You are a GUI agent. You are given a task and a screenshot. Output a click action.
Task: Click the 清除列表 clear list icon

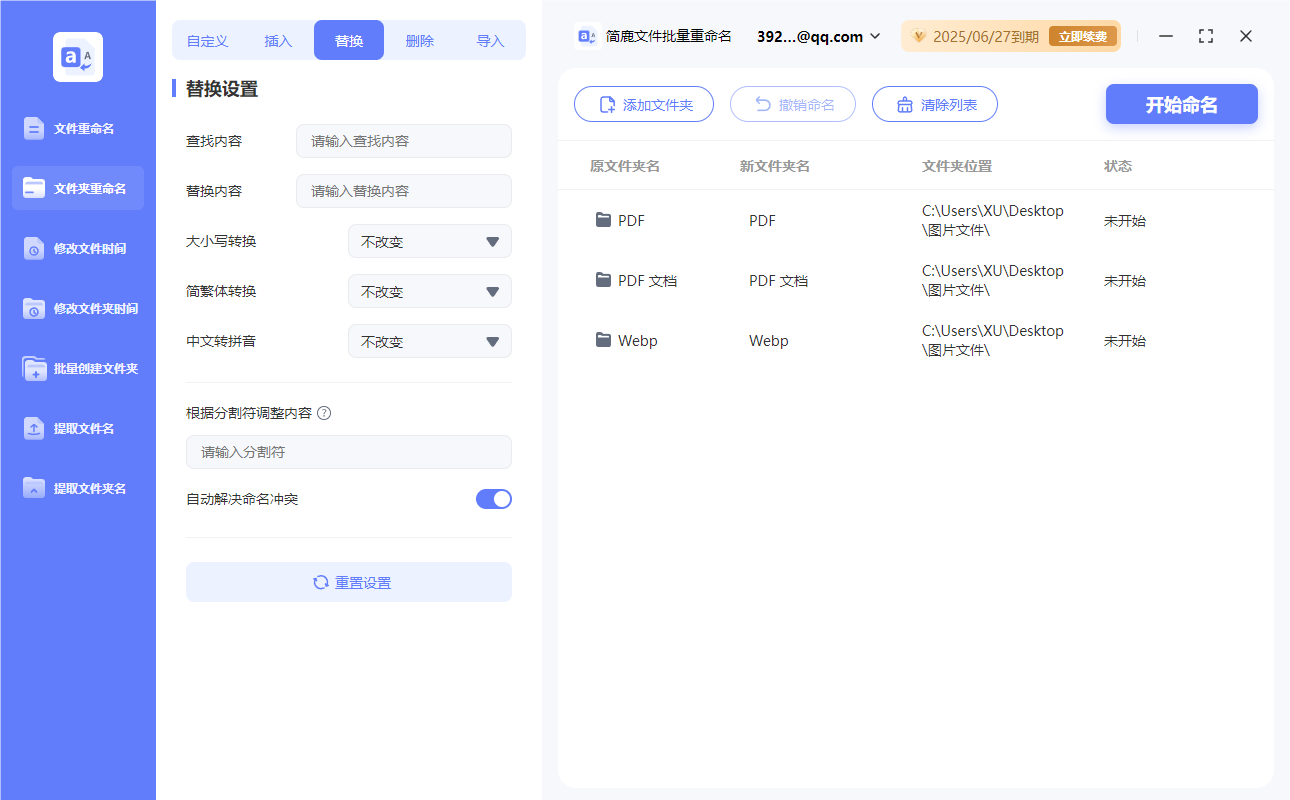905,103
